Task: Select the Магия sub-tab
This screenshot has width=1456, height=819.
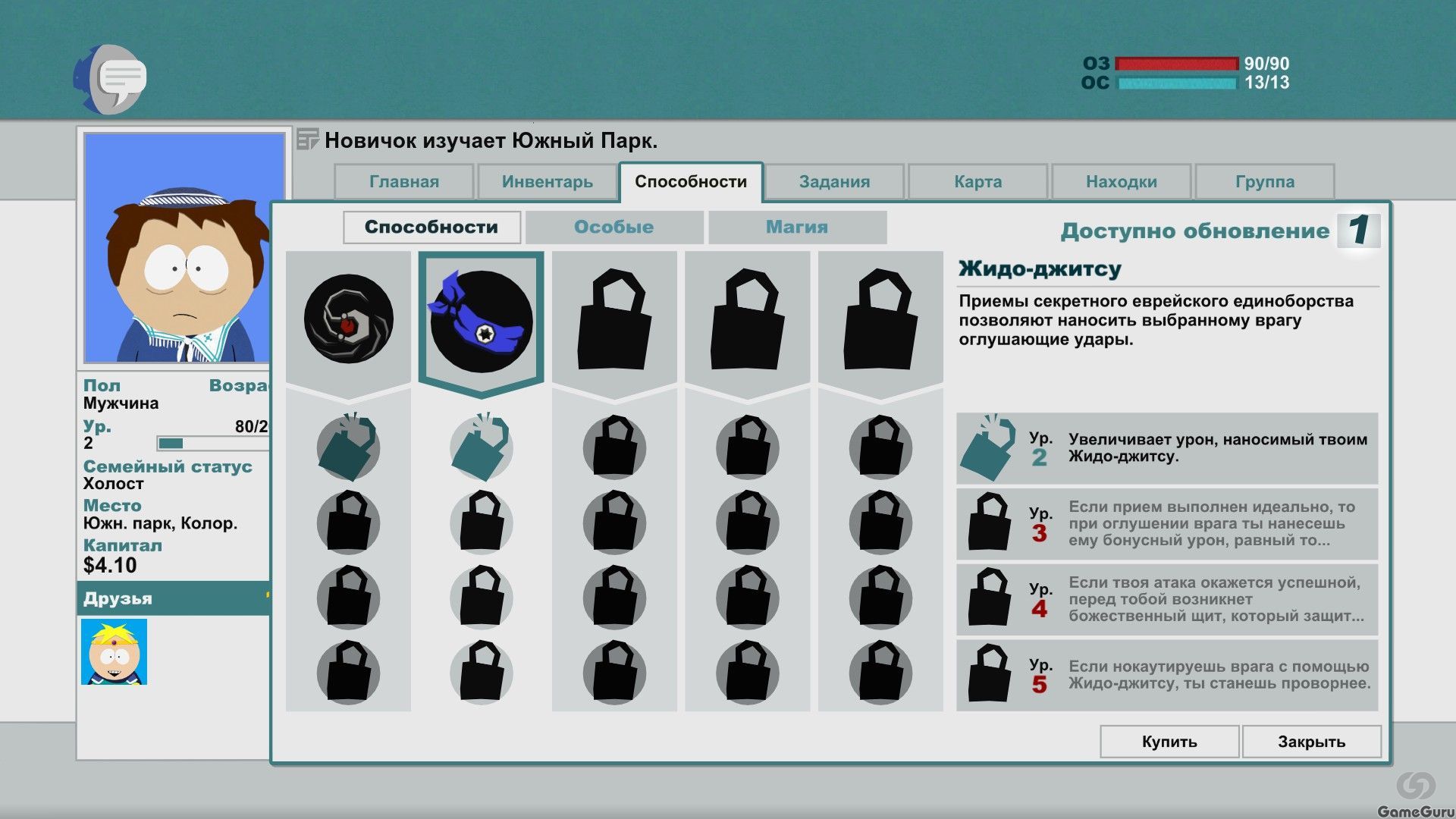Action: (797, 227)
